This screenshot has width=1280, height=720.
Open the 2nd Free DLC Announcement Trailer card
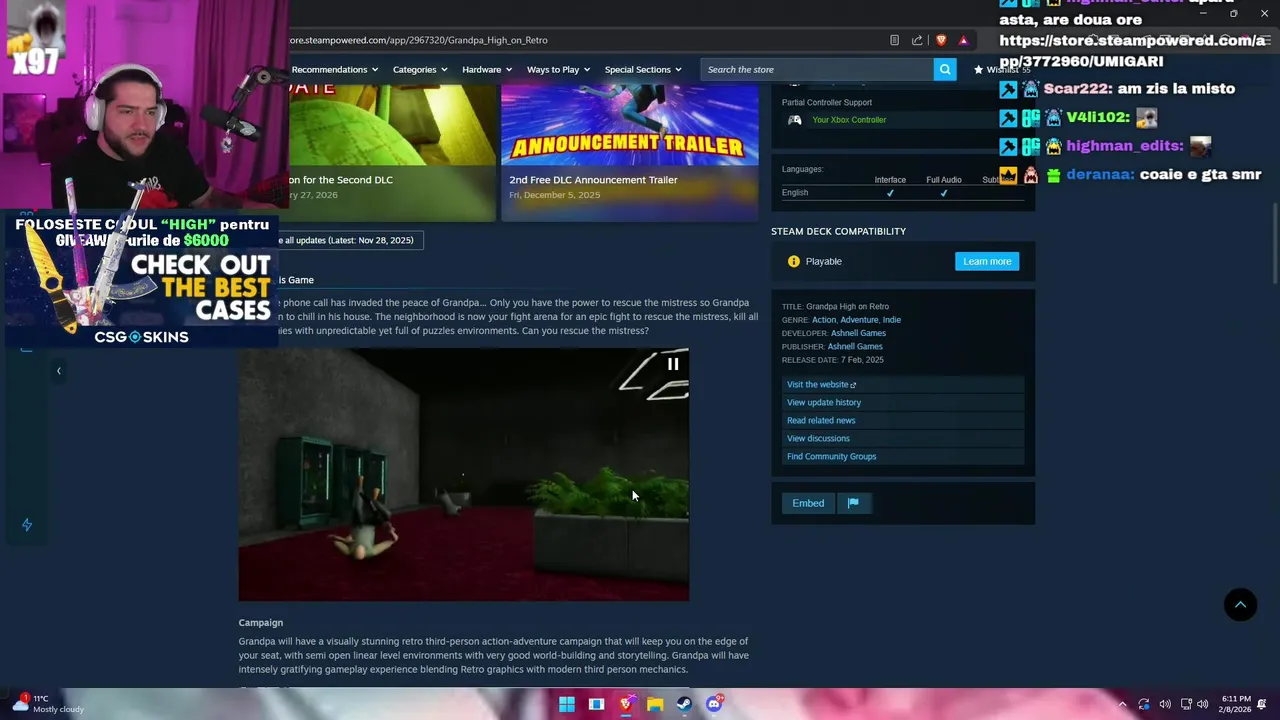[629, 152]
